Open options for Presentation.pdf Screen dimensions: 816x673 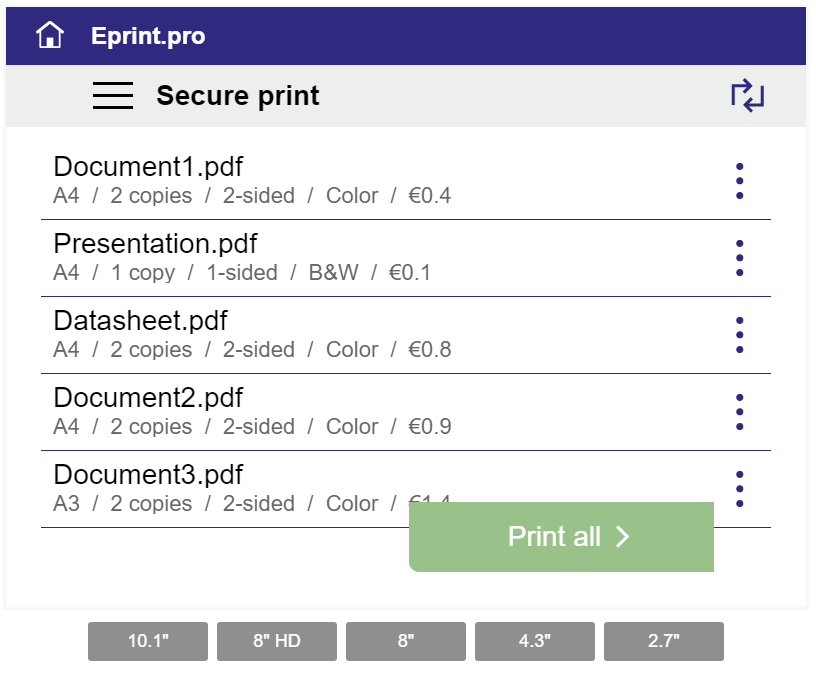[x=740, y=258]
